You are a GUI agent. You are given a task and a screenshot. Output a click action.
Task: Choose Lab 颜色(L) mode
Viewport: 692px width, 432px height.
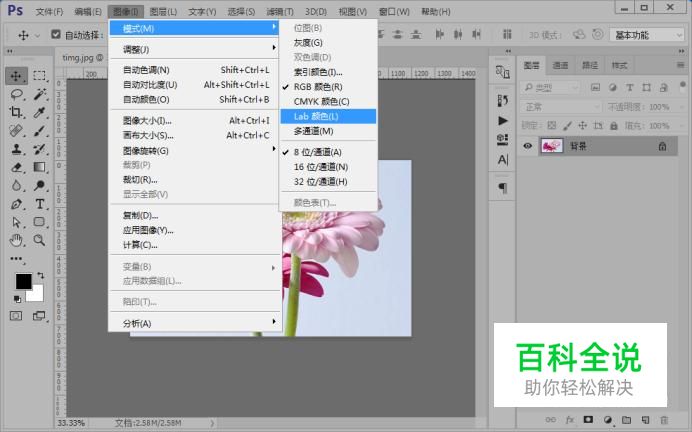tap(328, 116)
